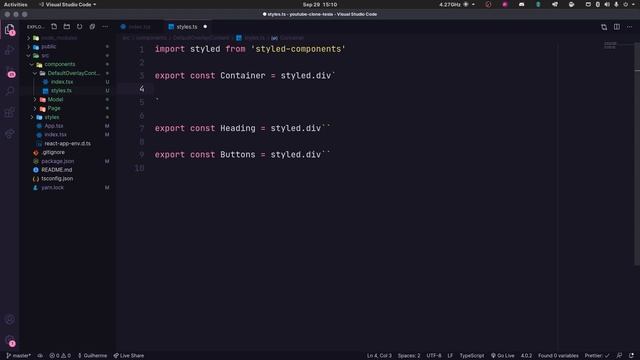Image resolution: width=640 pixels, height=360 pixels.
Task: Expand the node_modules folder
Action: (x=68, y=38)
